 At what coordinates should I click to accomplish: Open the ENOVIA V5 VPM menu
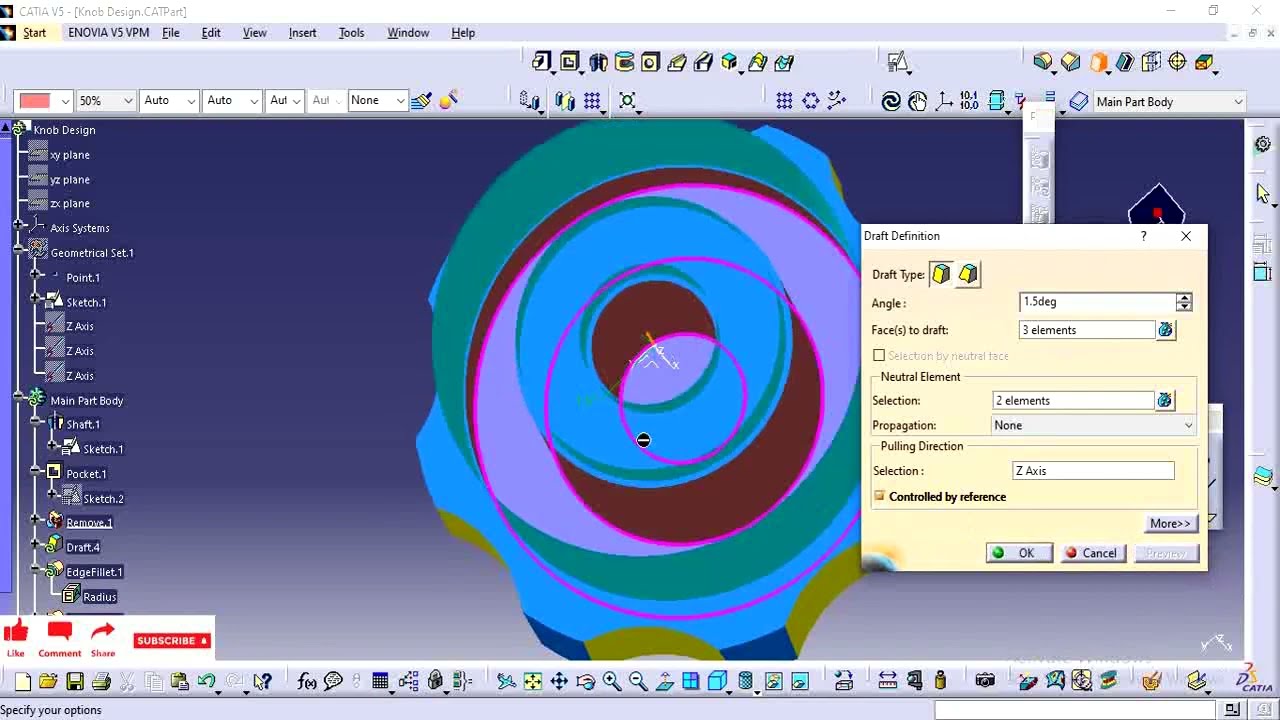(108, 32)
